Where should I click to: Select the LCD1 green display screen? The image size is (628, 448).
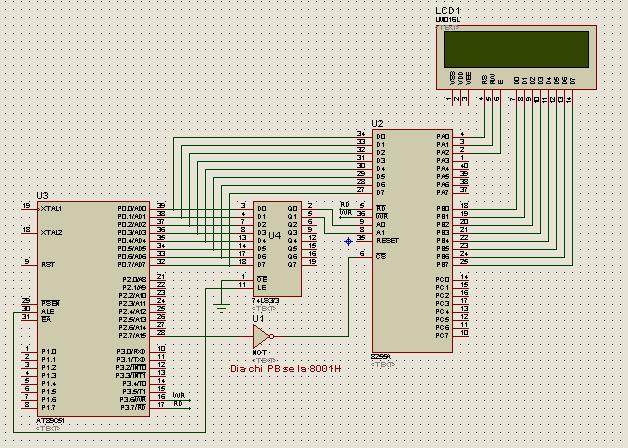coord(516,49)
